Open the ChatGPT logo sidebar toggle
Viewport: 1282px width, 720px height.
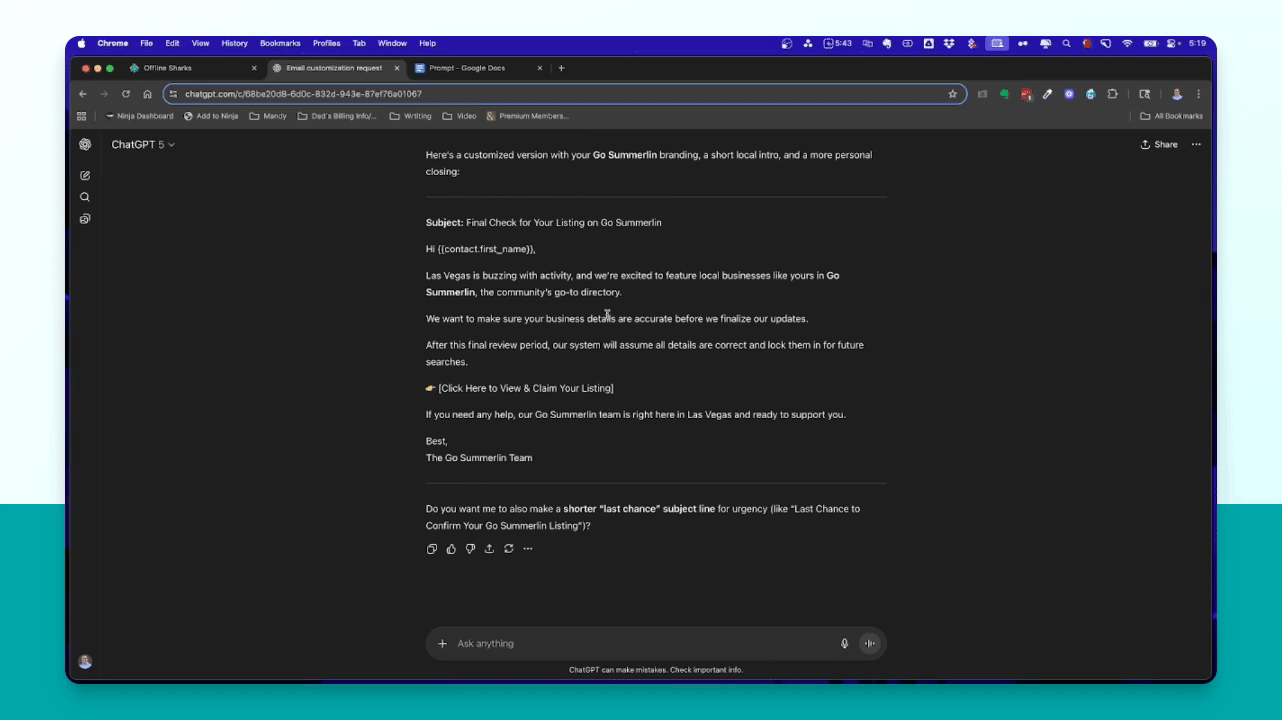tap(85, 144)
